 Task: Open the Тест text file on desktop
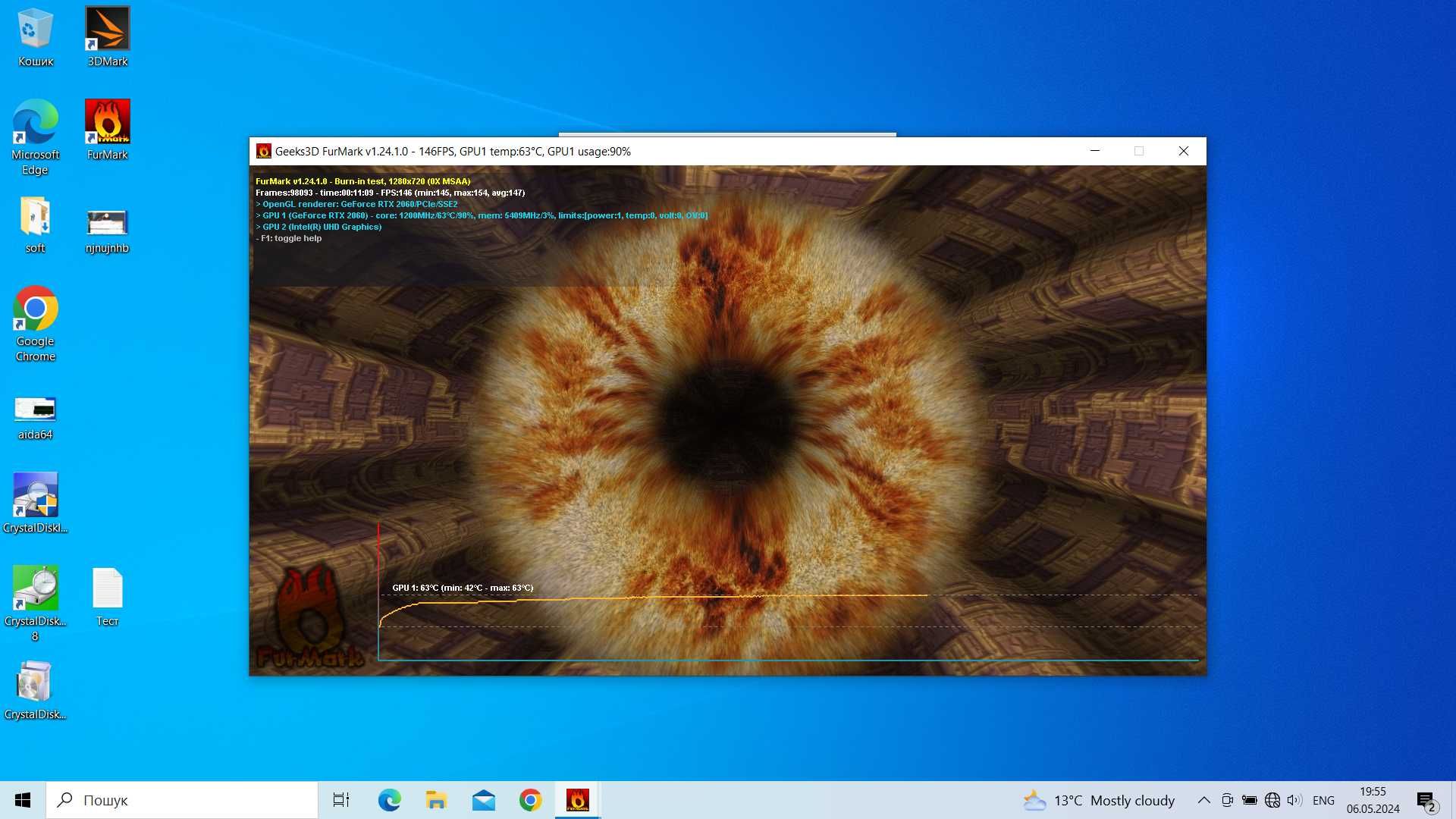point(107,598)
